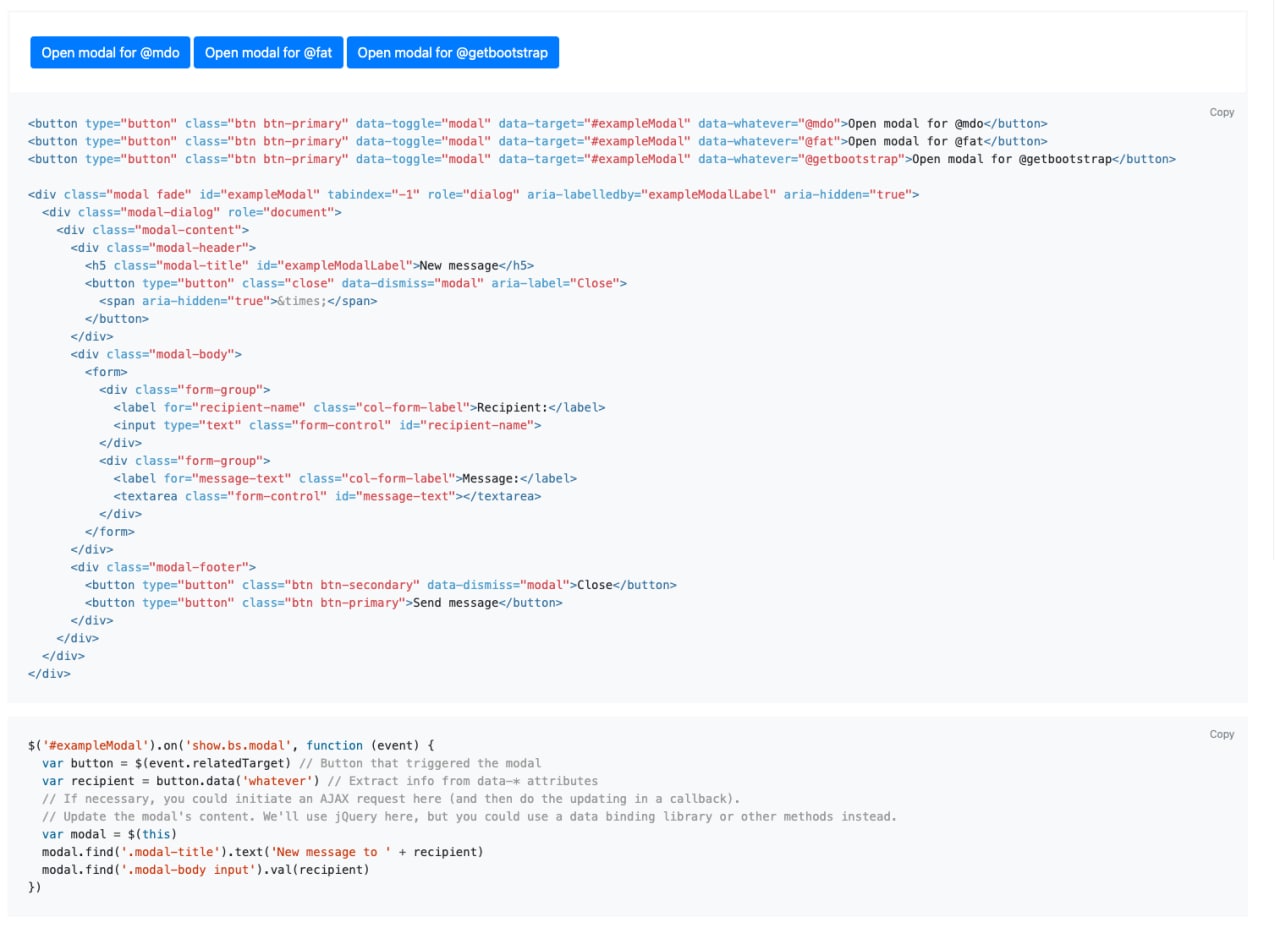
Task: Open modal for @mdo button
Action: 110,53
